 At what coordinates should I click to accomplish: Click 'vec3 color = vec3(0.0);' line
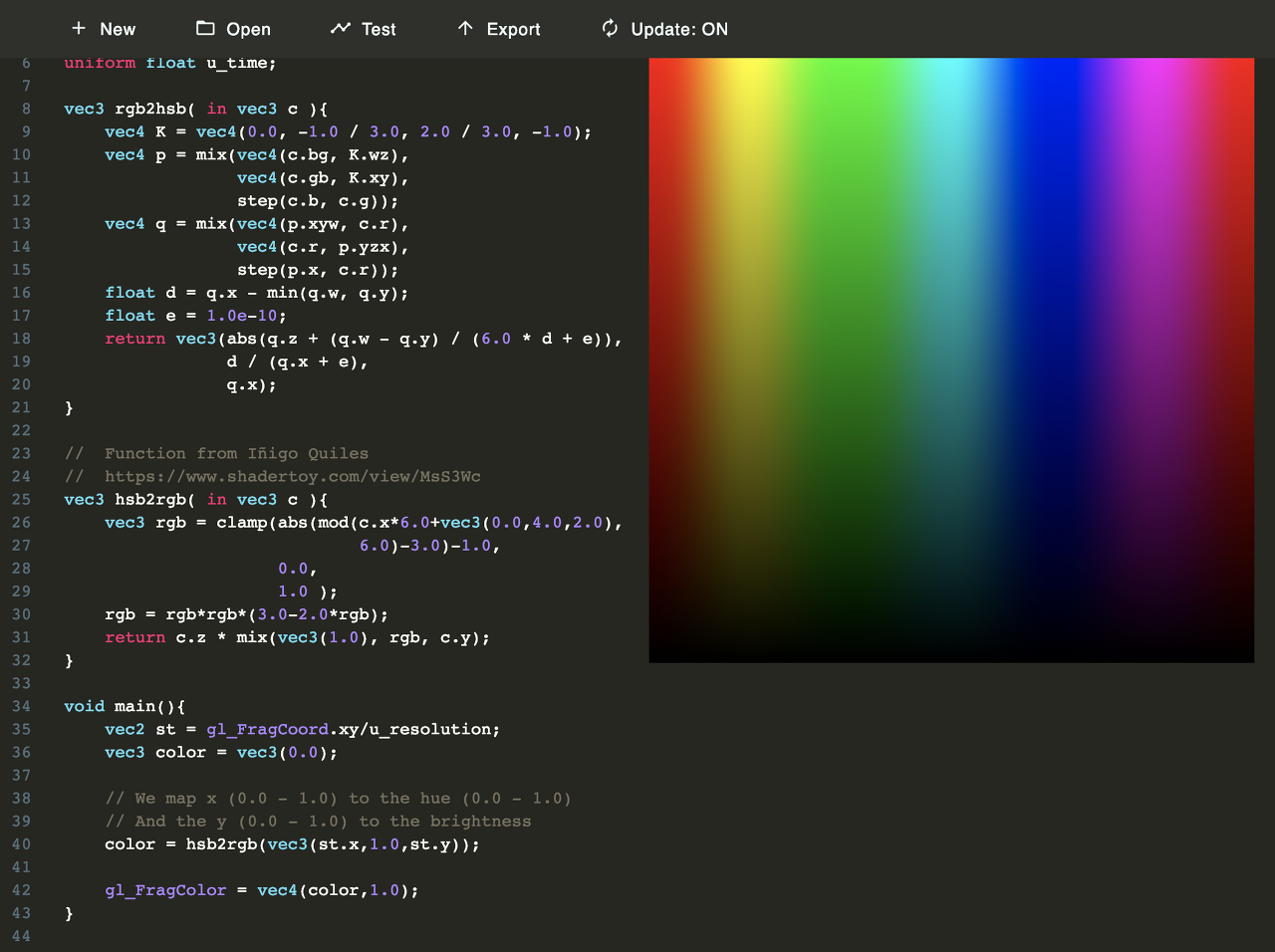pos(221,752)
